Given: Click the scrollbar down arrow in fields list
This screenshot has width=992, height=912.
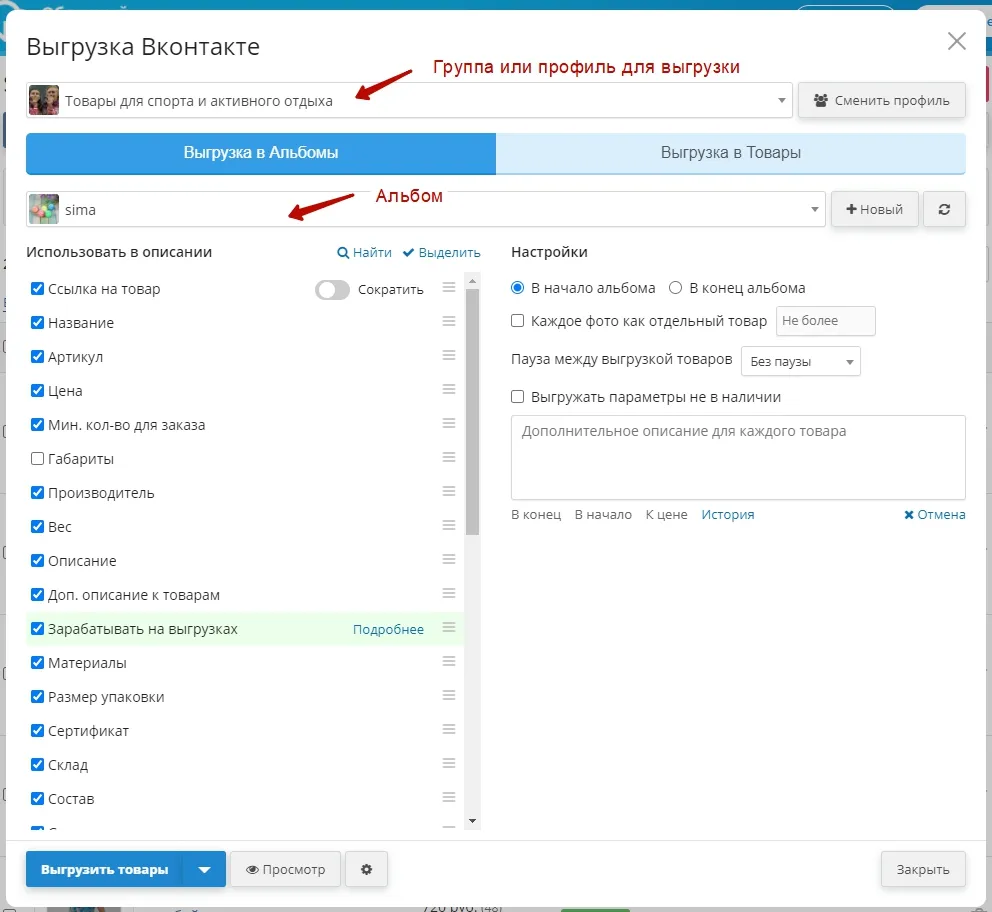Looking at the screenshot, I should coord(472,821).
